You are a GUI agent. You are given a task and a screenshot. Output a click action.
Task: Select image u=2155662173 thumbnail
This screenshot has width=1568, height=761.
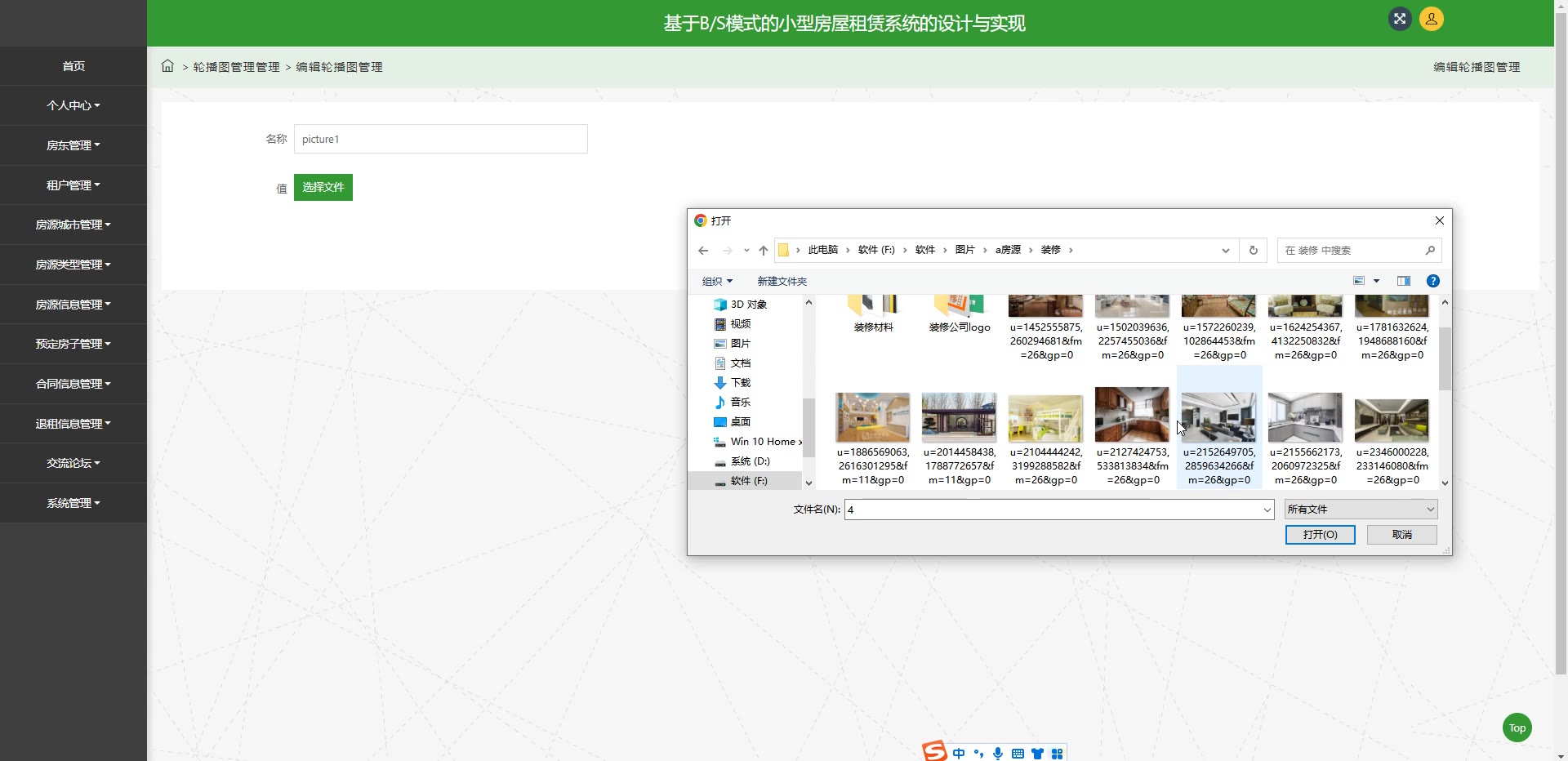coord(1306,417)
